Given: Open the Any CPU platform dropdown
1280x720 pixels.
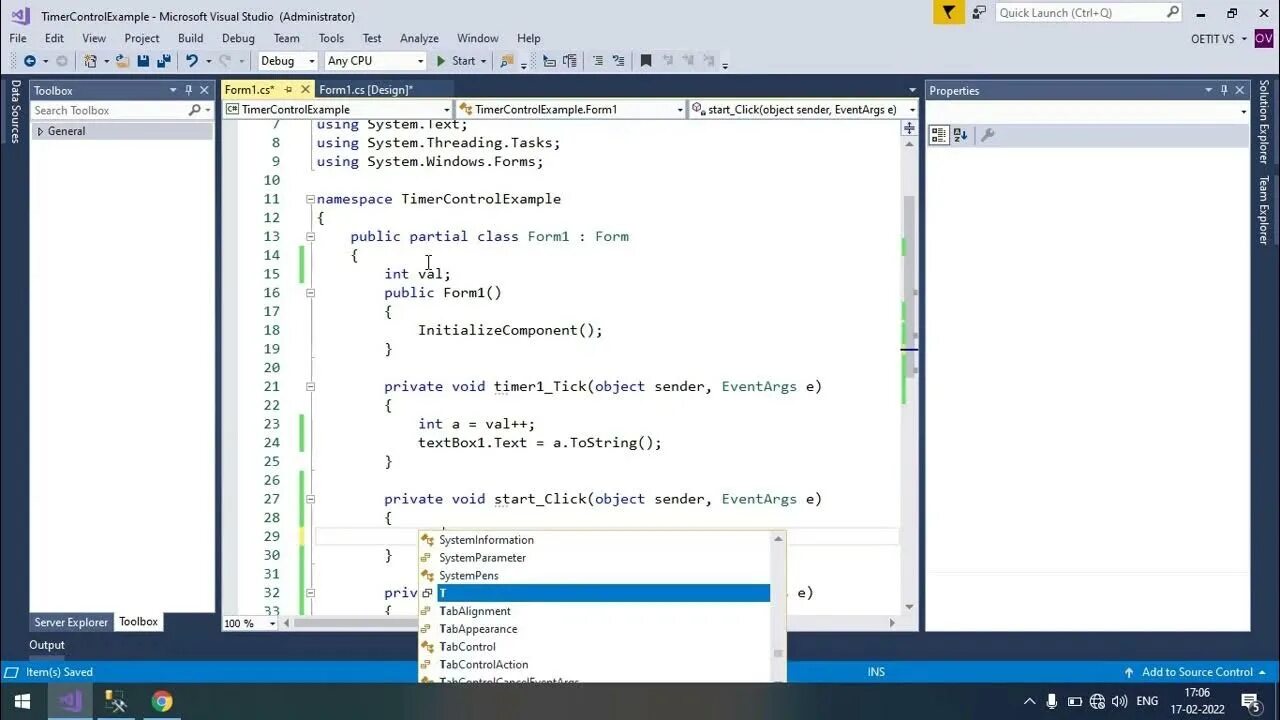Looking at the screenshot, I should point(375,61).
